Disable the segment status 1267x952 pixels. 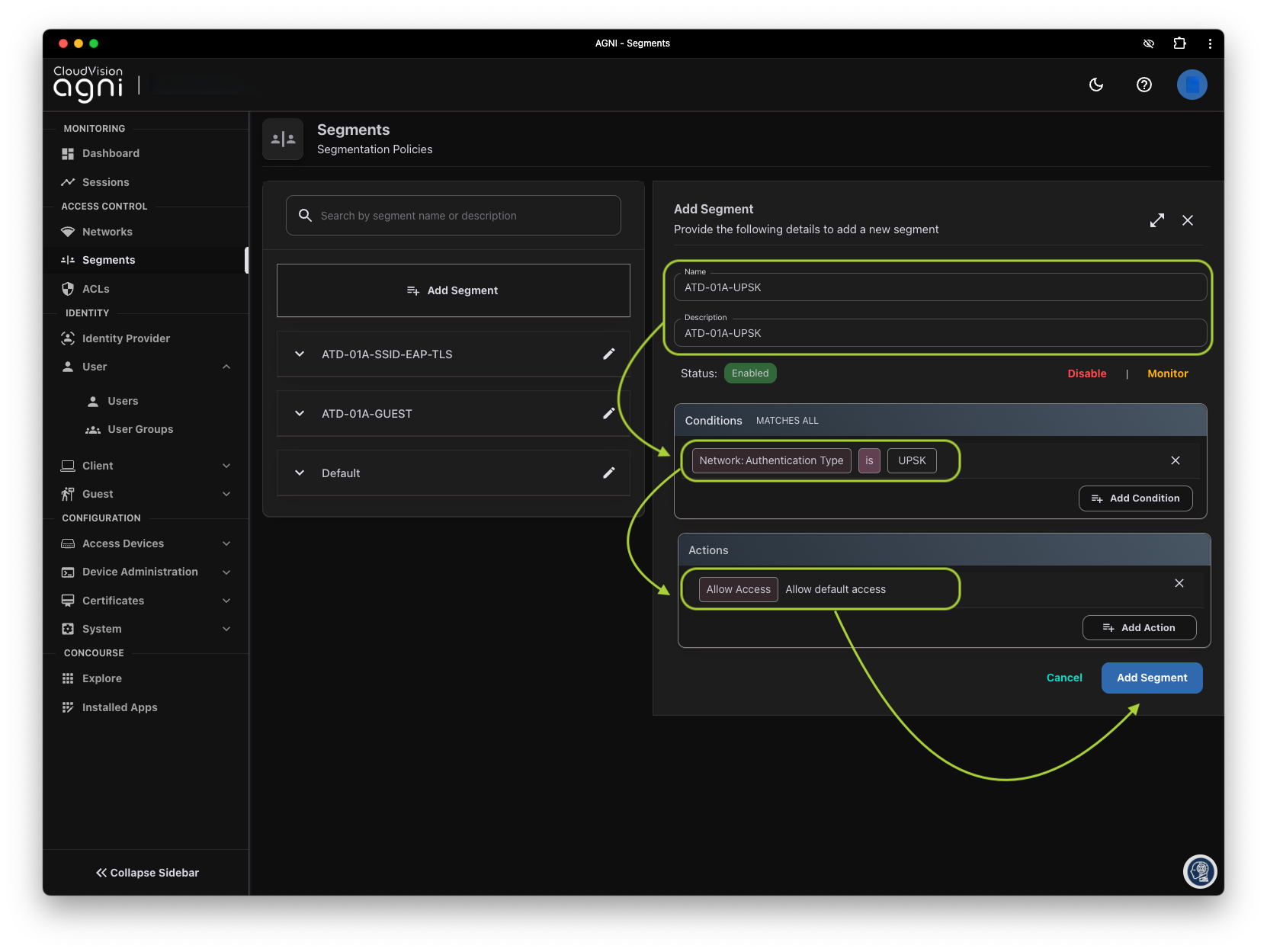(1086, 373)
